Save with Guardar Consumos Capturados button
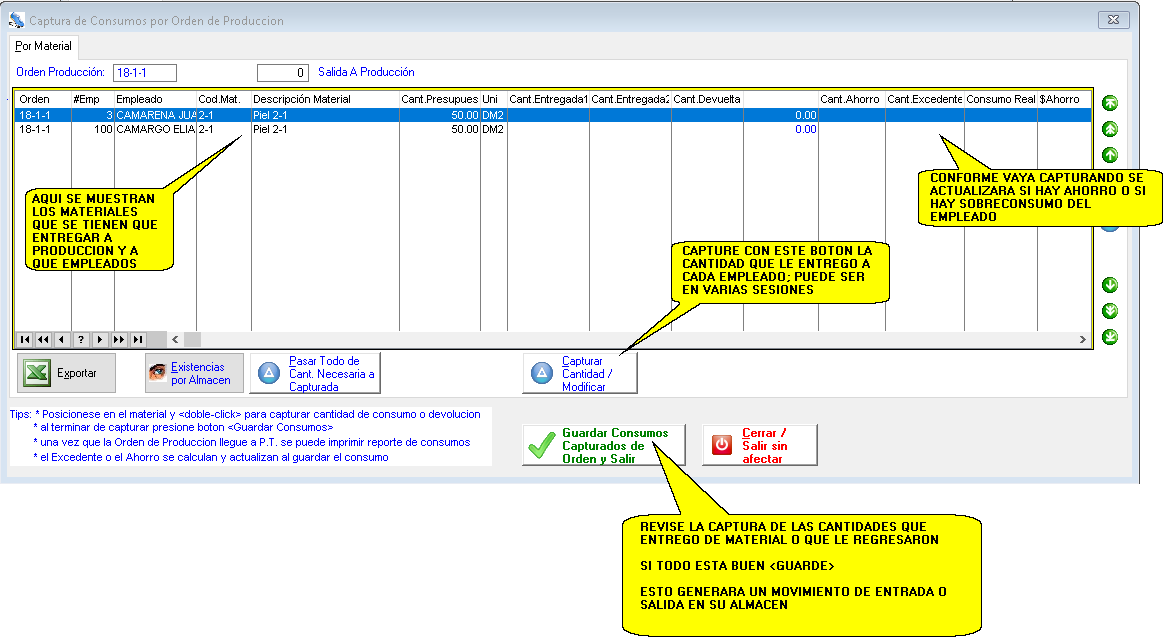The image size is (1164, 638). click(x=603, y=446)
